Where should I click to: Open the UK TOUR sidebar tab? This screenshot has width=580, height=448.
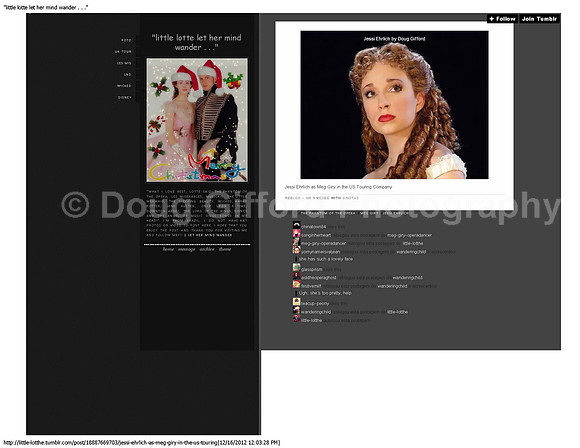click(123, 52)
